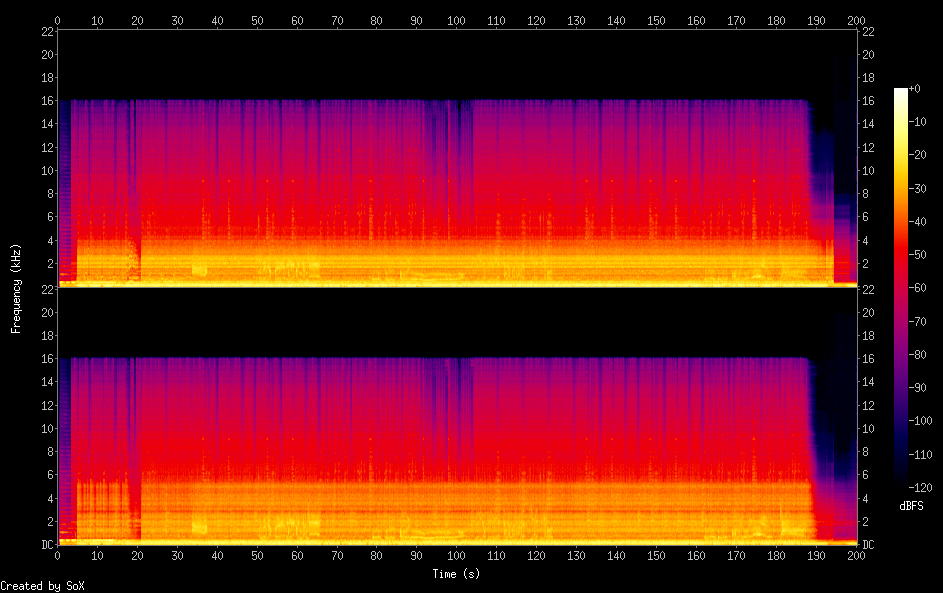Click the "Created by SoX" caption
This screenshot has width=943, height=593.
pyautogui.click(x=42, y=586)
